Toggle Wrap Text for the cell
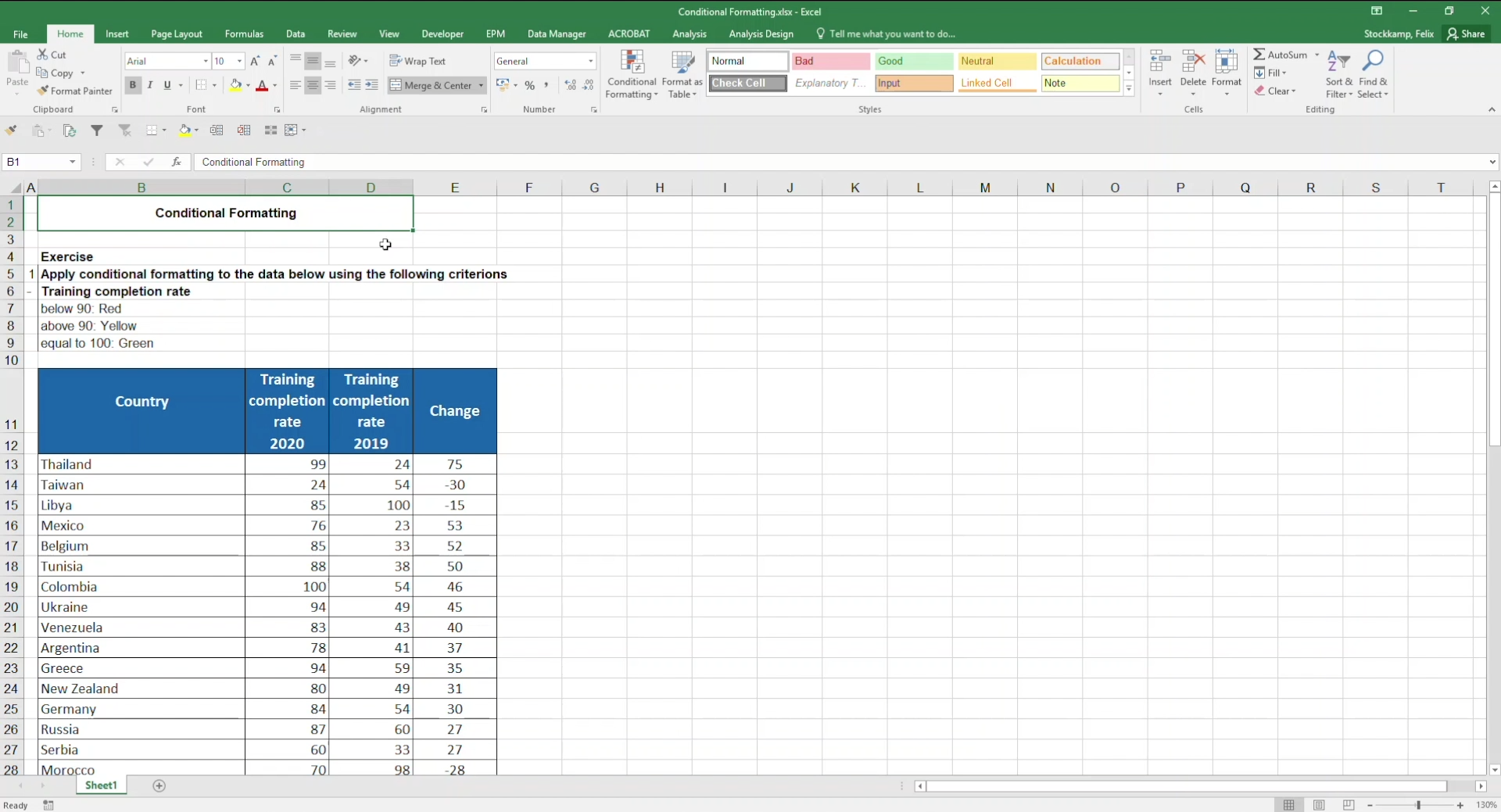This screenshot has height=812, width=1501. pos(417,61)
